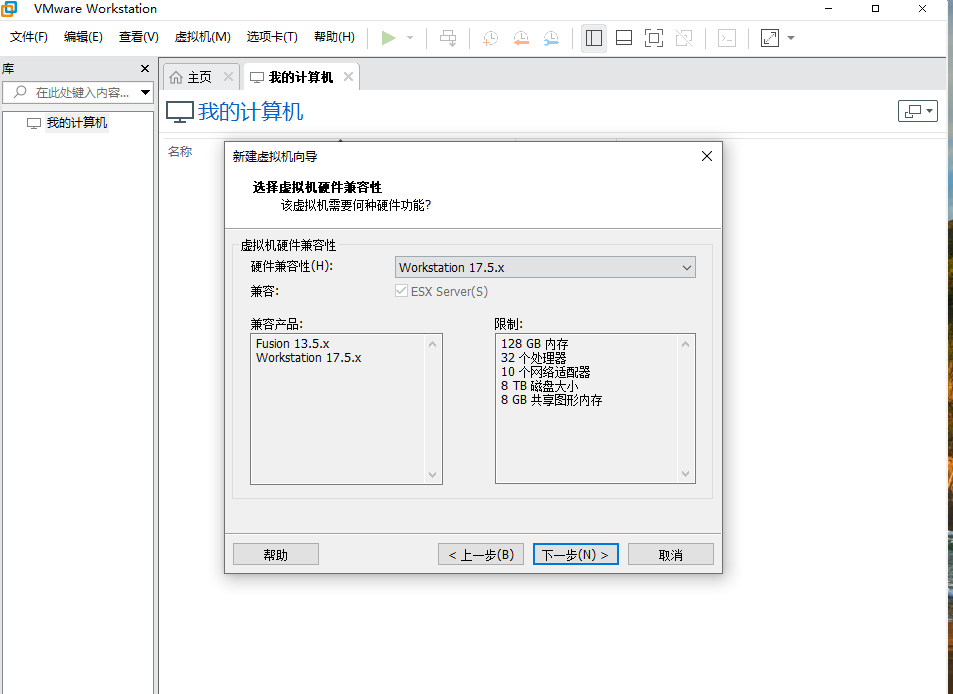Screen dimensions: 953x694
Task: Click the full screen mode icon
Action: coord(654,38)
